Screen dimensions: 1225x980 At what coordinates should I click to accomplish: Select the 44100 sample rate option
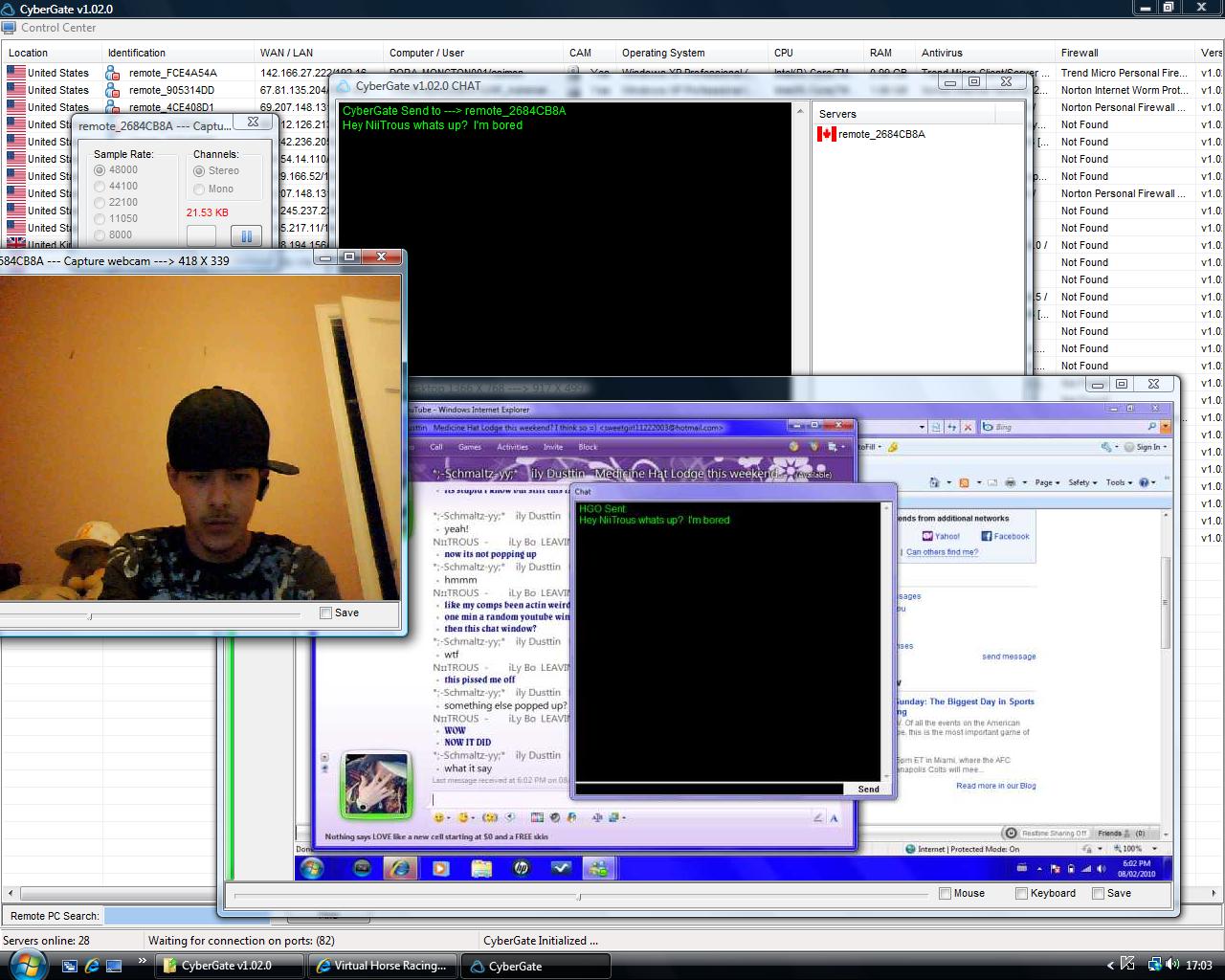(100, 187)
